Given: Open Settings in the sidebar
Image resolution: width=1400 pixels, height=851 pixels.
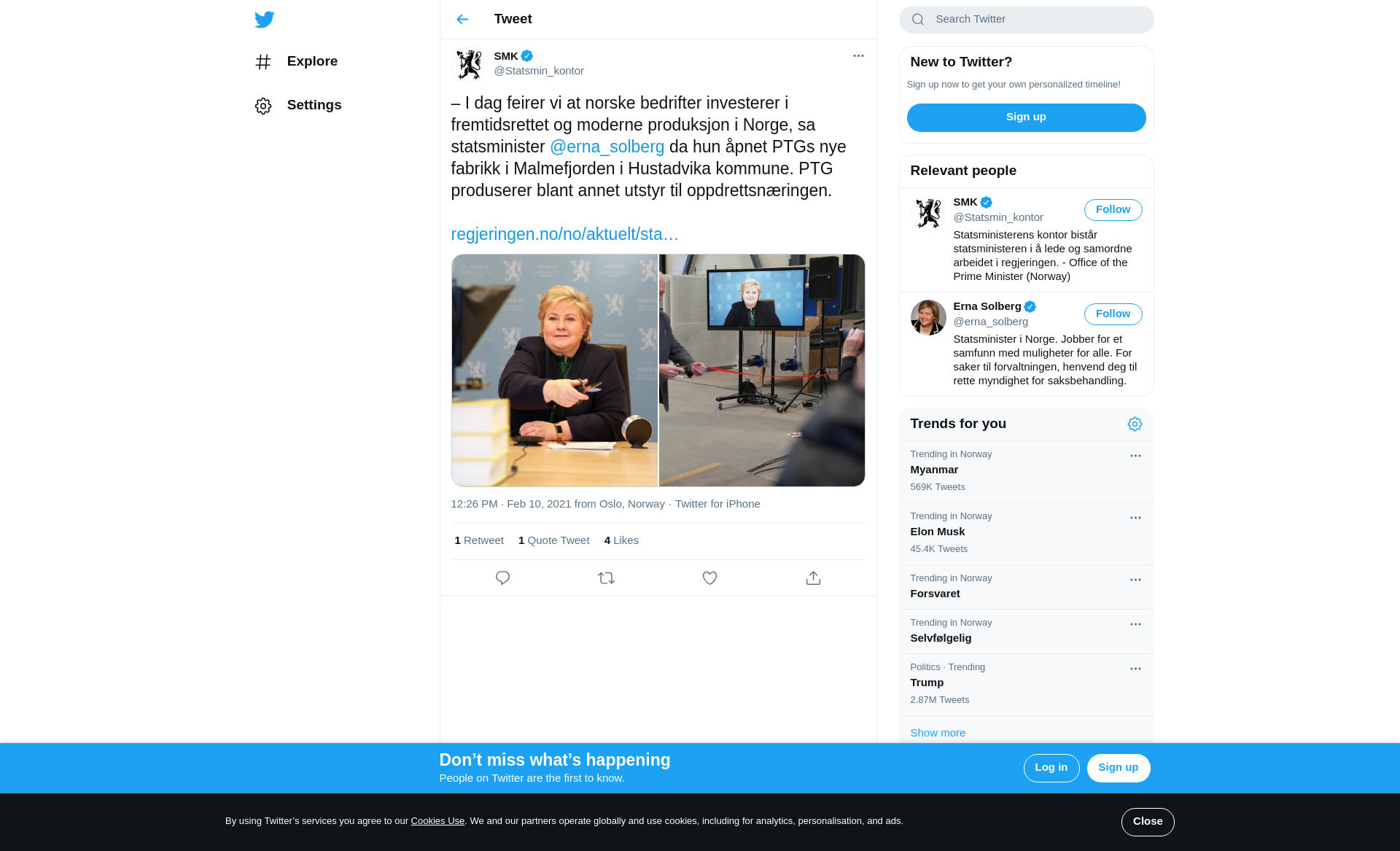Looking at the screenshot, I should click(x=298, y=106).
